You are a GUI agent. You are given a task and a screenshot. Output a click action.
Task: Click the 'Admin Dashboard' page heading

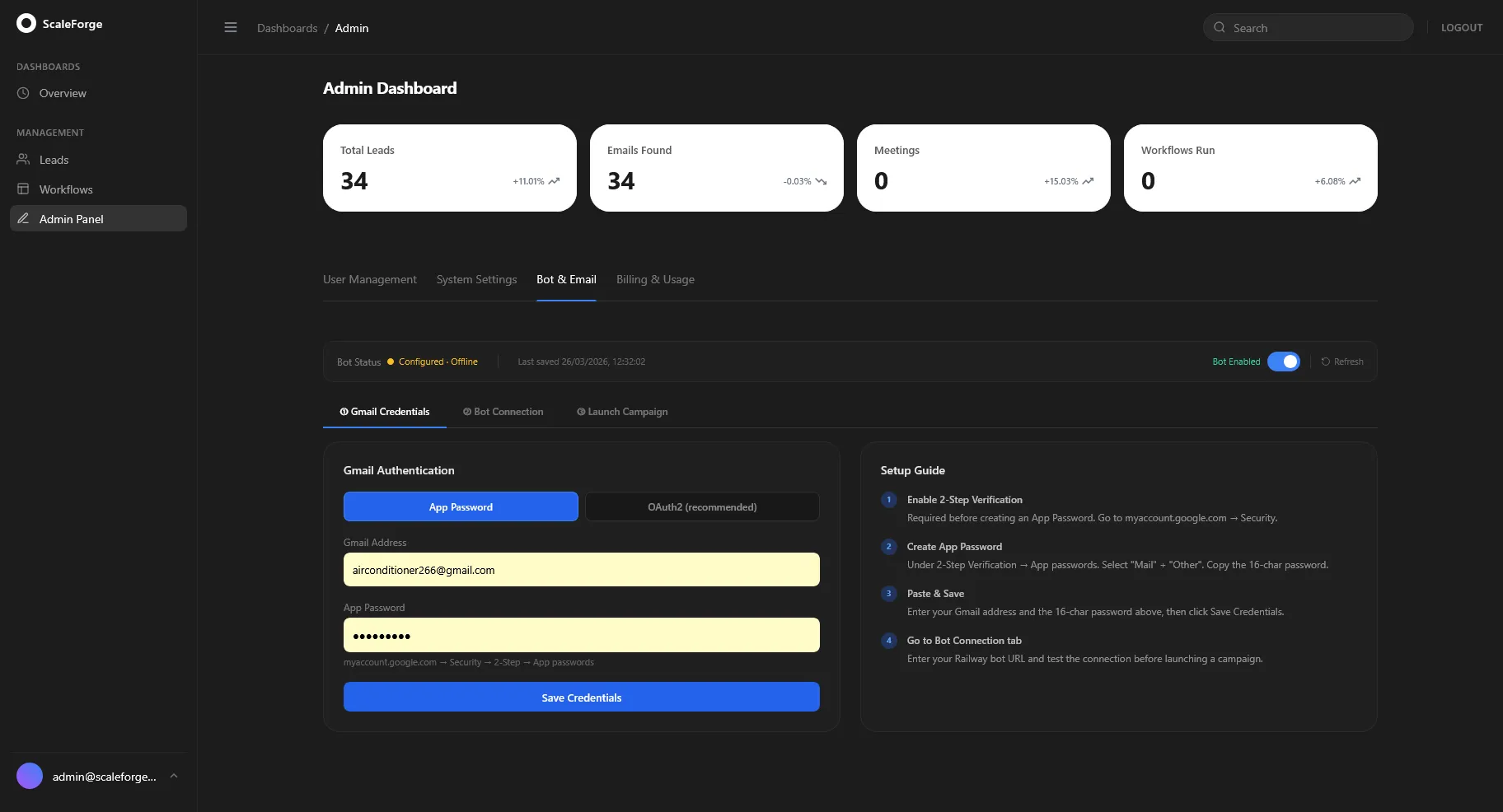coord(390,88)
